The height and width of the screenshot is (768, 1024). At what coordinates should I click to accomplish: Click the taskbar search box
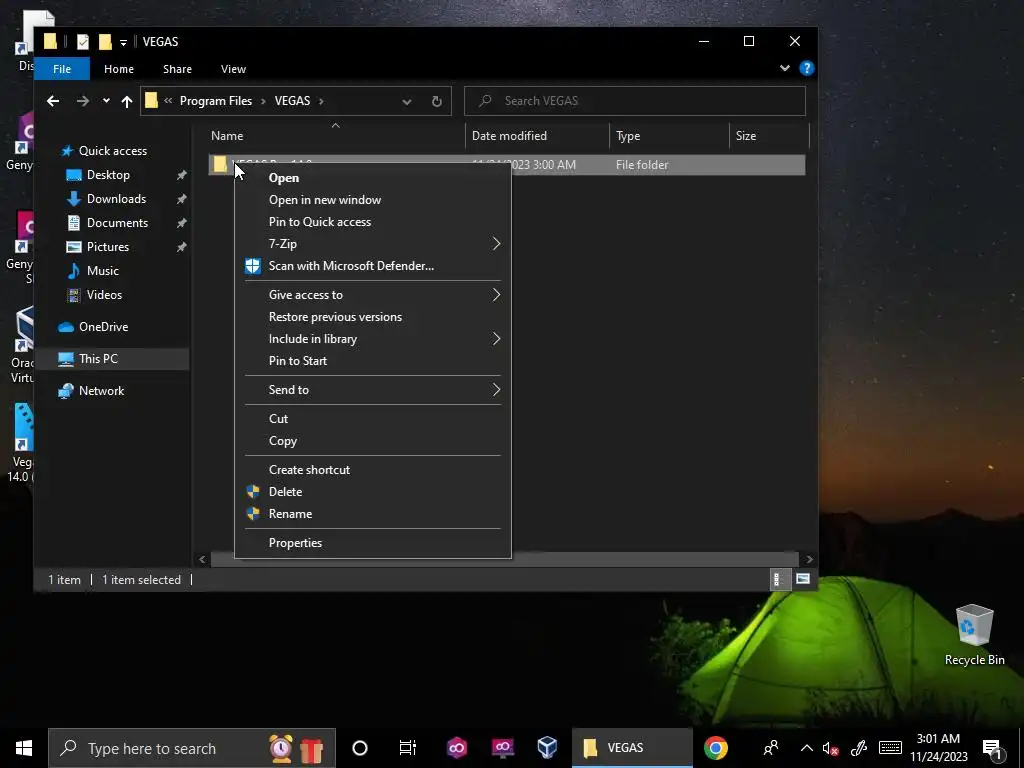click(x=192, y=748)
